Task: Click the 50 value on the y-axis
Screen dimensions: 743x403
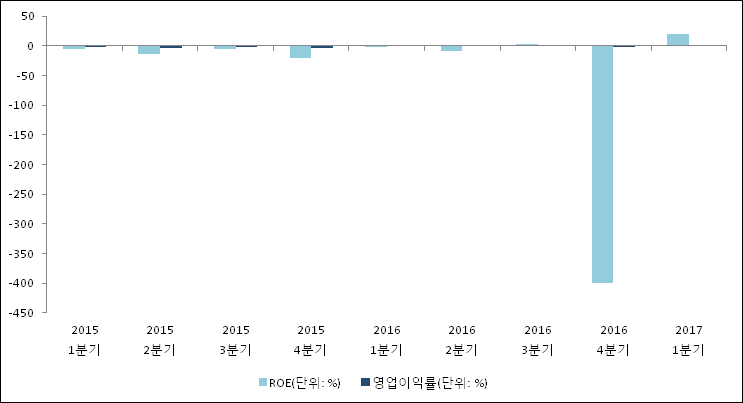Action: [28, 17]
